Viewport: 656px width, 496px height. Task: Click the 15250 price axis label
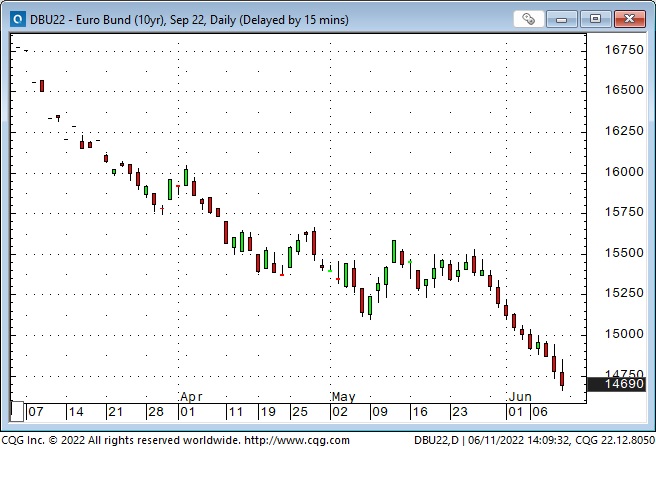pos(624,293)
